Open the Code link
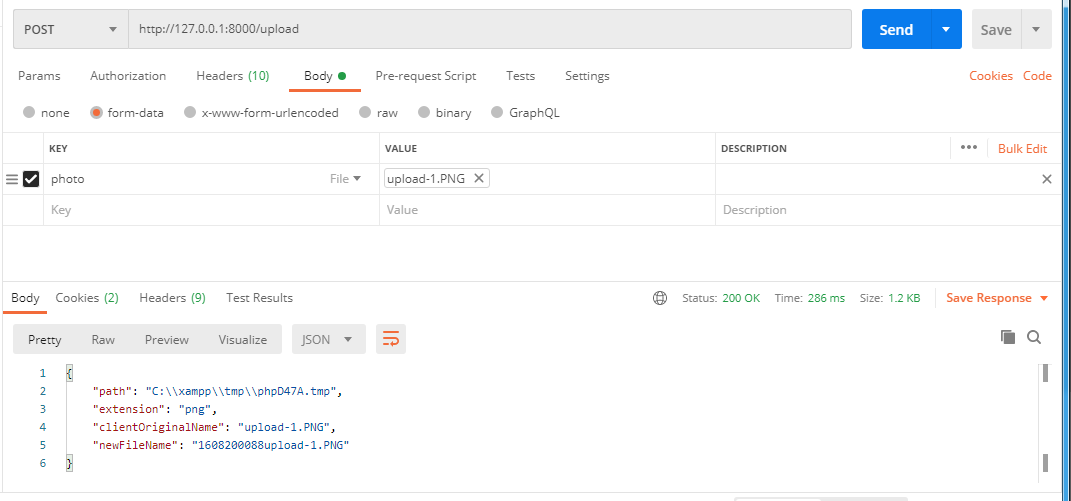This screenshot has height=501, width=1071. coord(1037,76)
